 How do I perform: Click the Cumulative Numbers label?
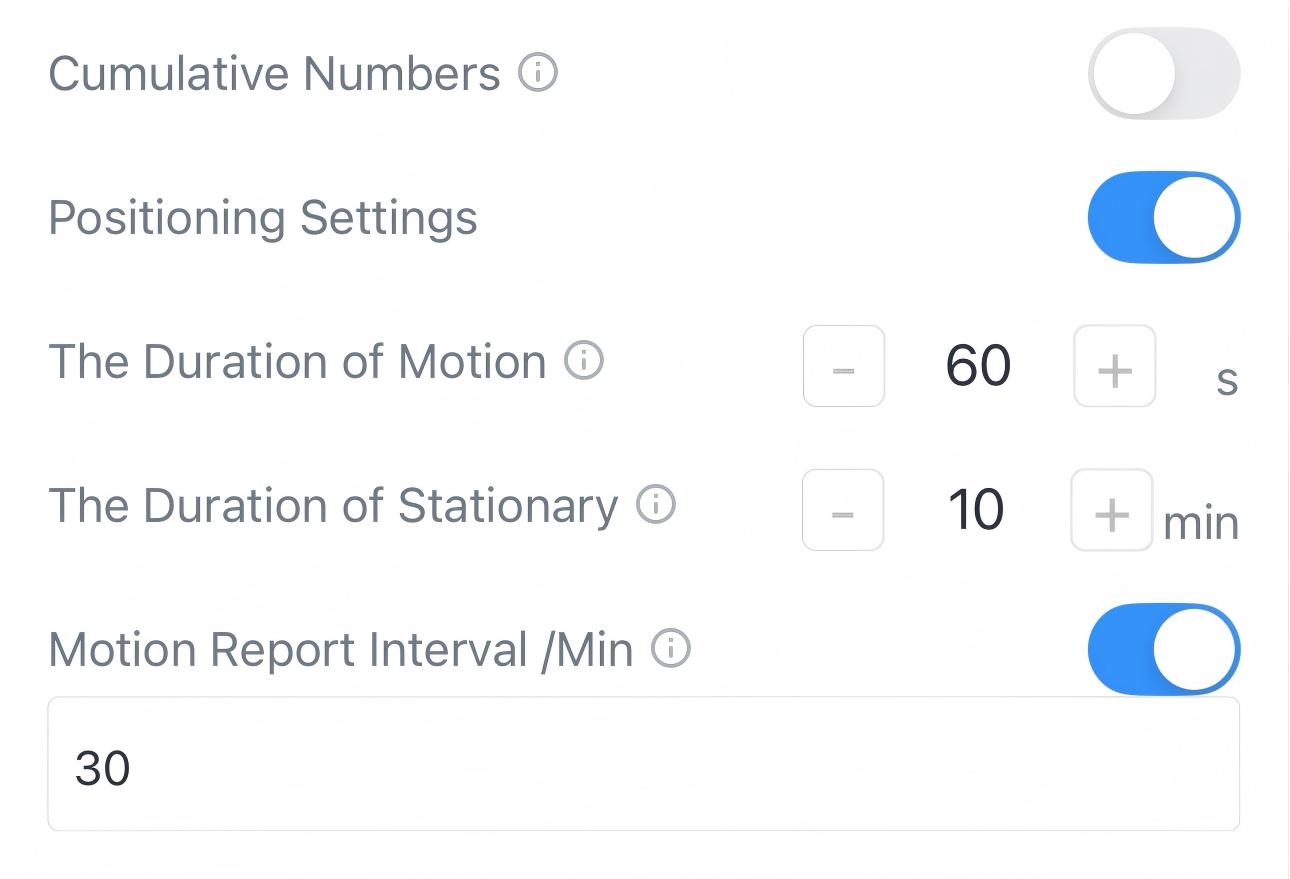point(274,74)
